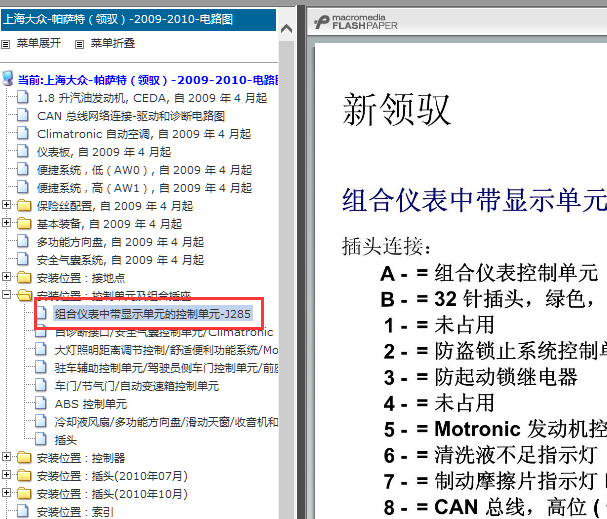Open the 插头 document
This screenshot has height=519, width=607.
66,440
